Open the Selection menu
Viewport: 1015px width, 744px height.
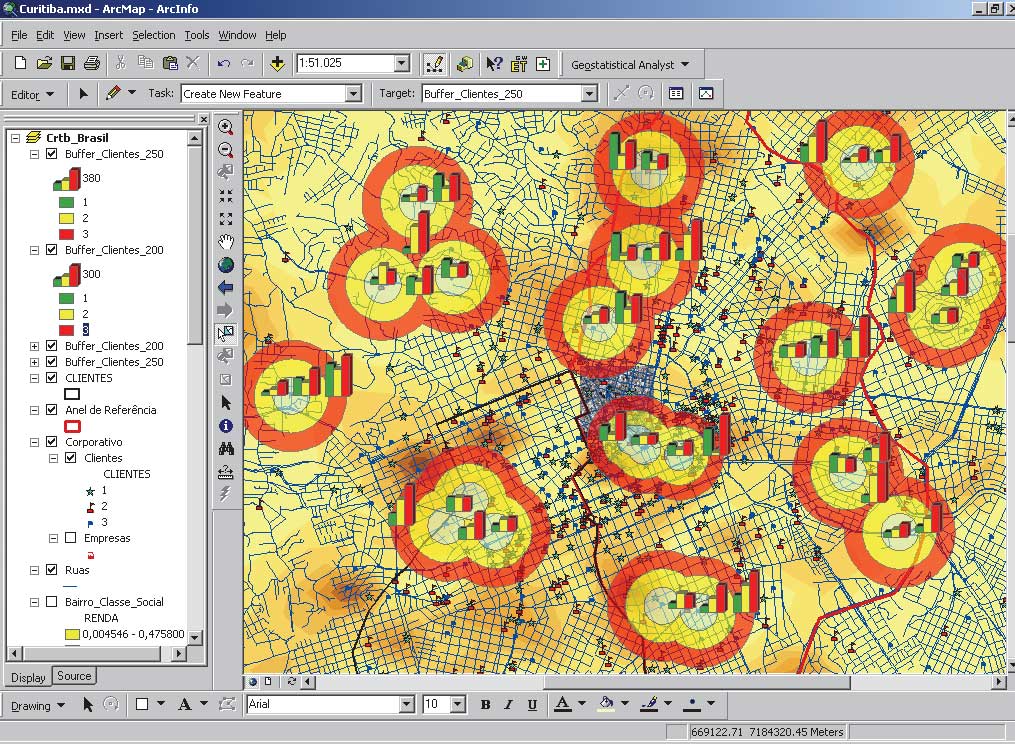tap(153, 35)
